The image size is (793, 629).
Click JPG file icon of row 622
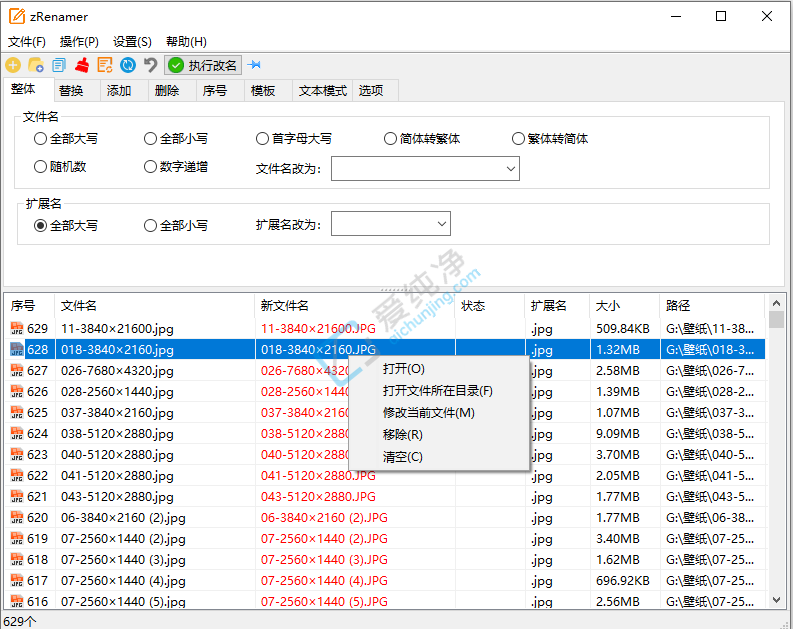point(17,476)
